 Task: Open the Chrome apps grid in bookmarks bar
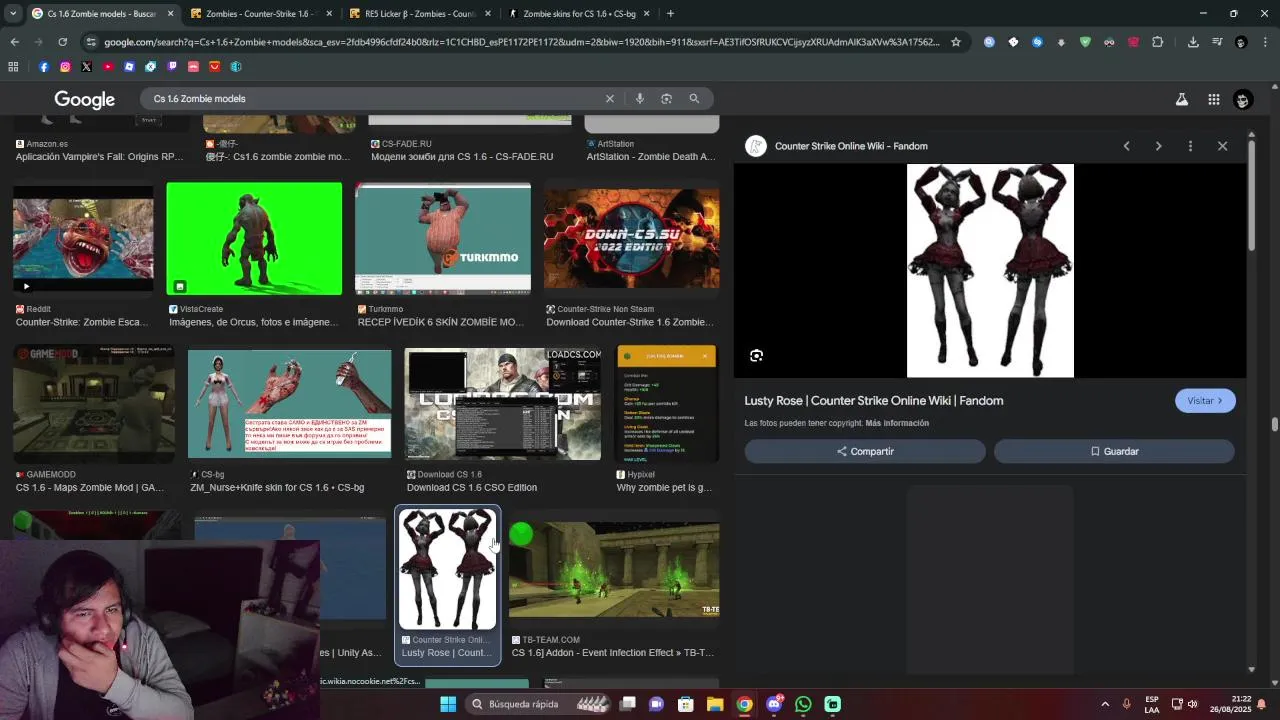[13, 67]
